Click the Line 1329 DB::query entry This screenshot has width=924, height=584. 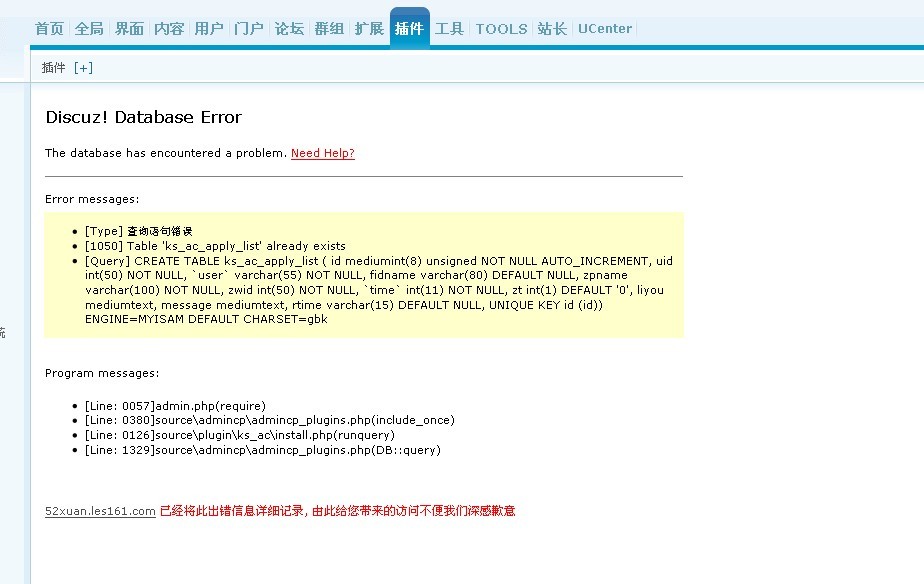[263, 450]
